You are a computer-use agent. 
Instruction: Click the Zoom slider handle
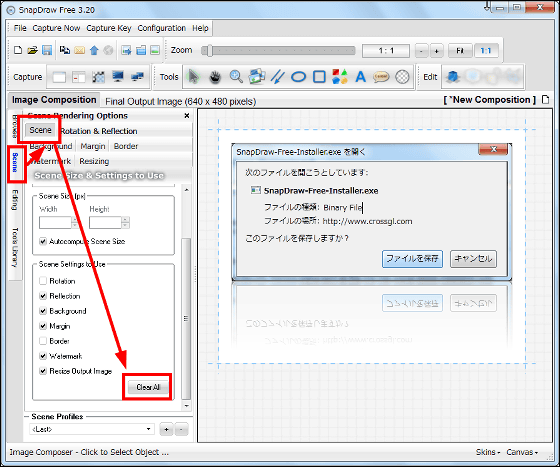coord(209,50)
